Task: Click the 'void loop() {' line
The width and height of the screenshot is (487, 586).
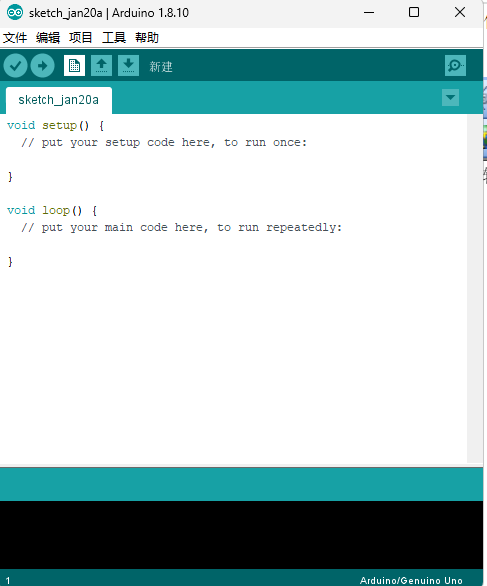Action: point(52,211)
